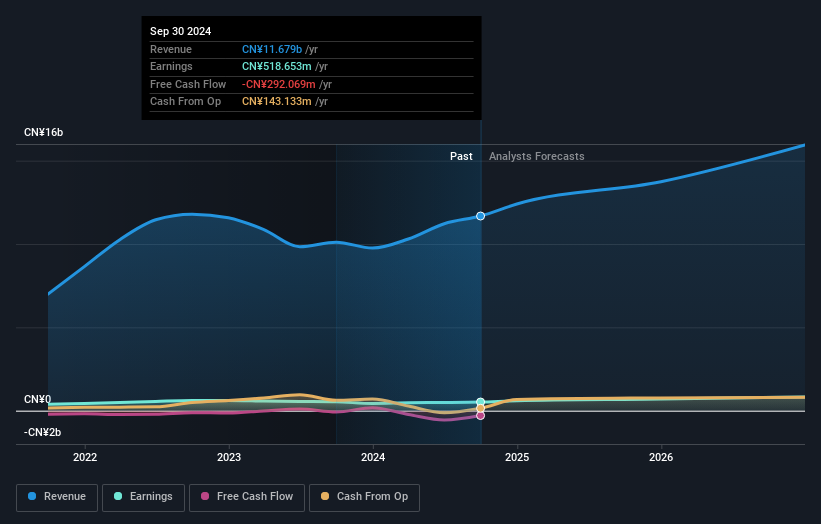Click the Cash From Op label in tooltip
The height and width of the screenshot is (524, 821).
pyautogui.click(x=185, y=102)
